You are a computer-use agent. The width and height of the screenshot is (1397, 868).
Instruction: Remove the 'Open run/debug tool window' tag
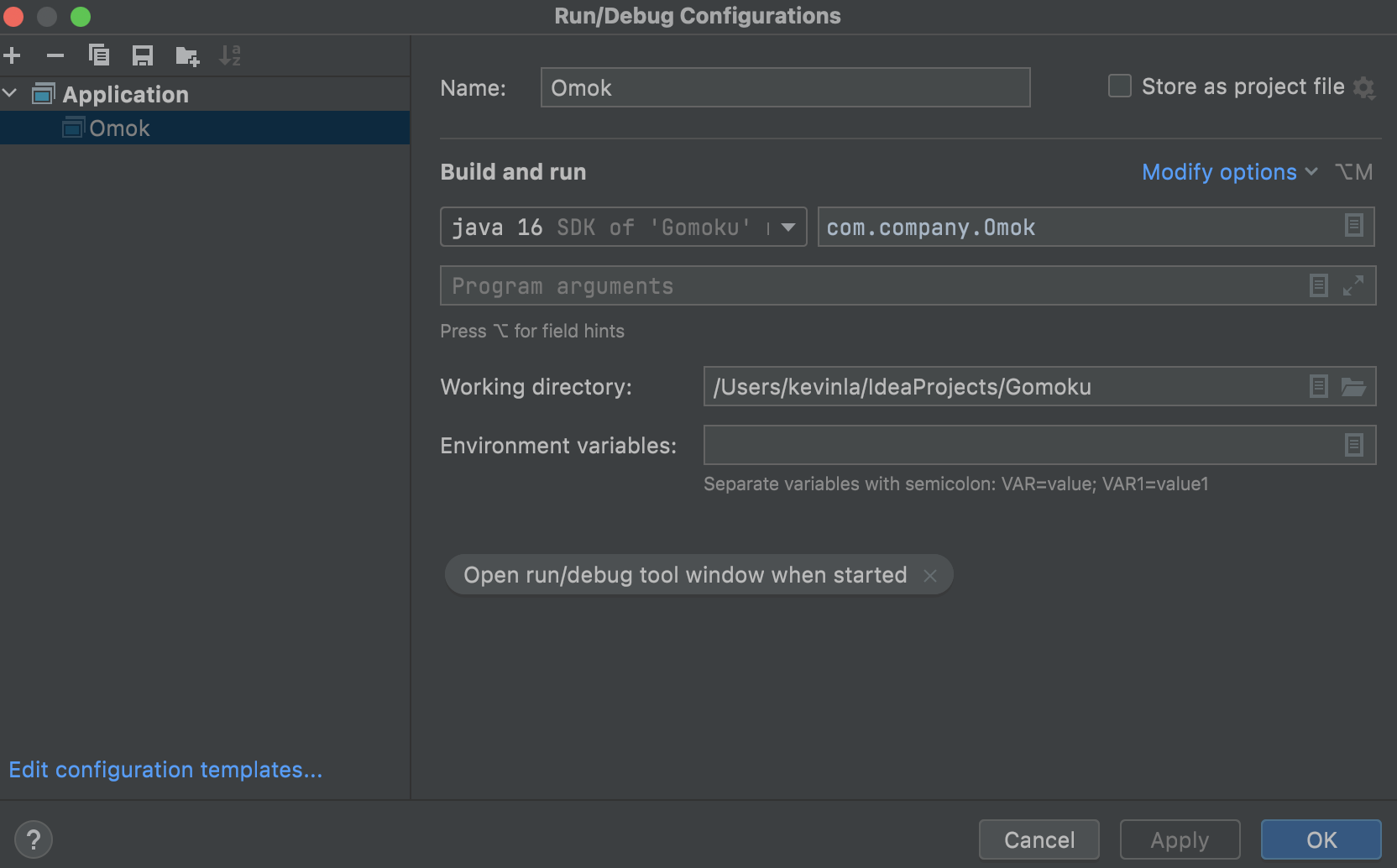pos(929,575)
